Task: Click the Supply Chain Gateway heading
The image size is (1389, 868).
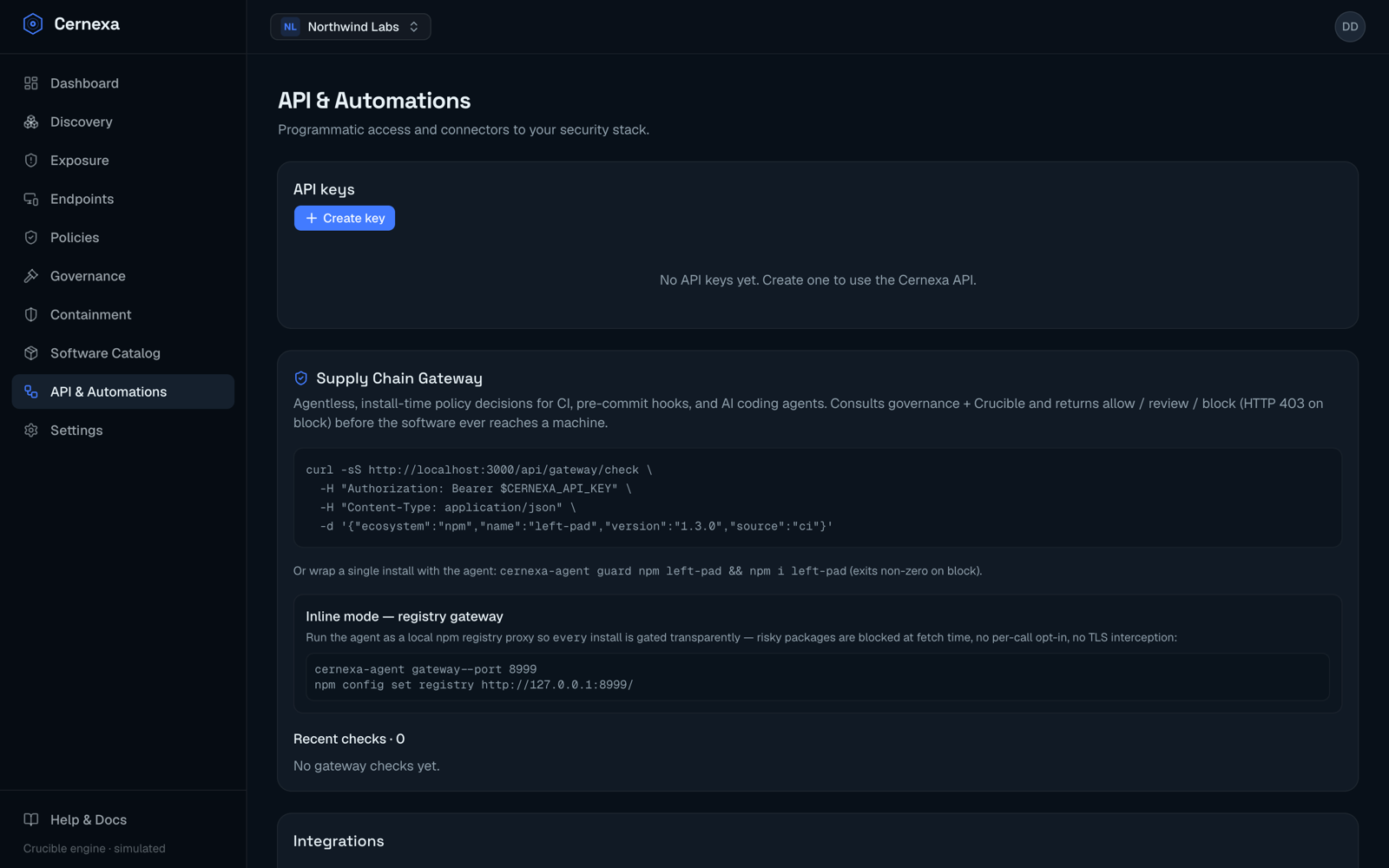Action: [399, 378]
